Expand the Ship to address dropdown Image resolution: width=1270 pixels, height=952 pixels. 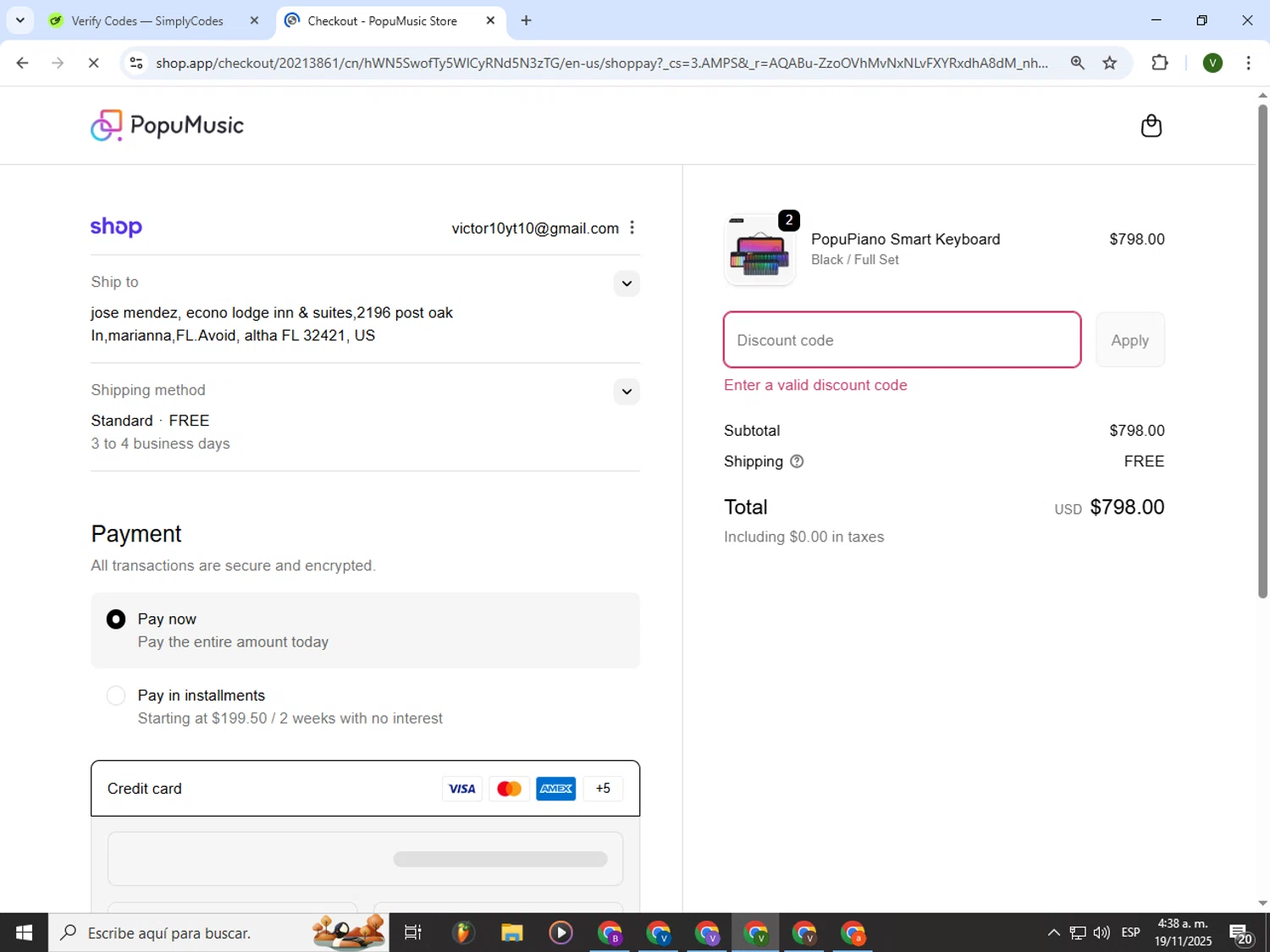click(627, 283)
